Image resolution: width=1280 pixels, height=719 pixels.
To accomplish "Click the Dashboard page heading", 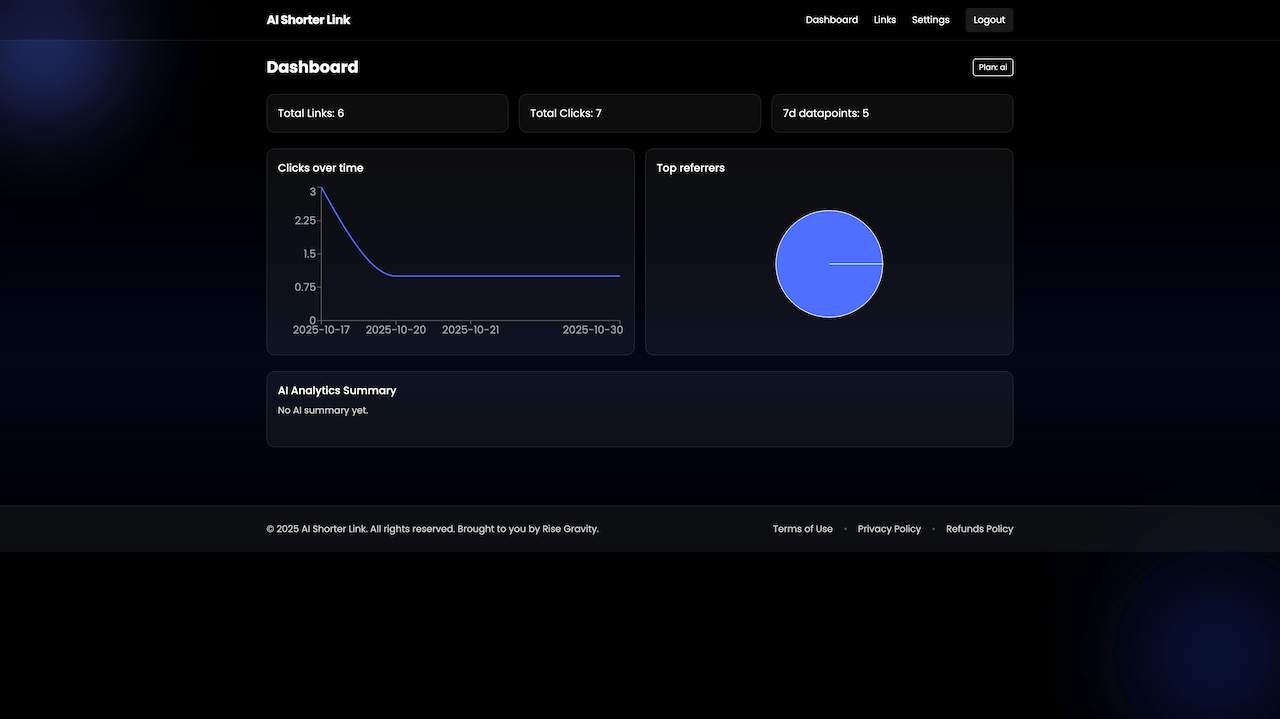I will [312, 67].
